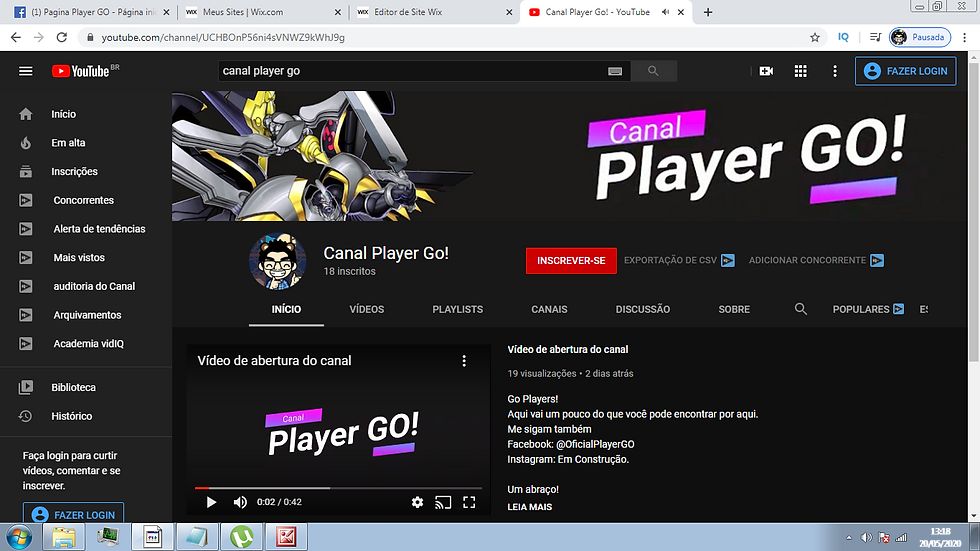Reload the page
Viewport: 980px width, 551px height.
coord(61,37)
